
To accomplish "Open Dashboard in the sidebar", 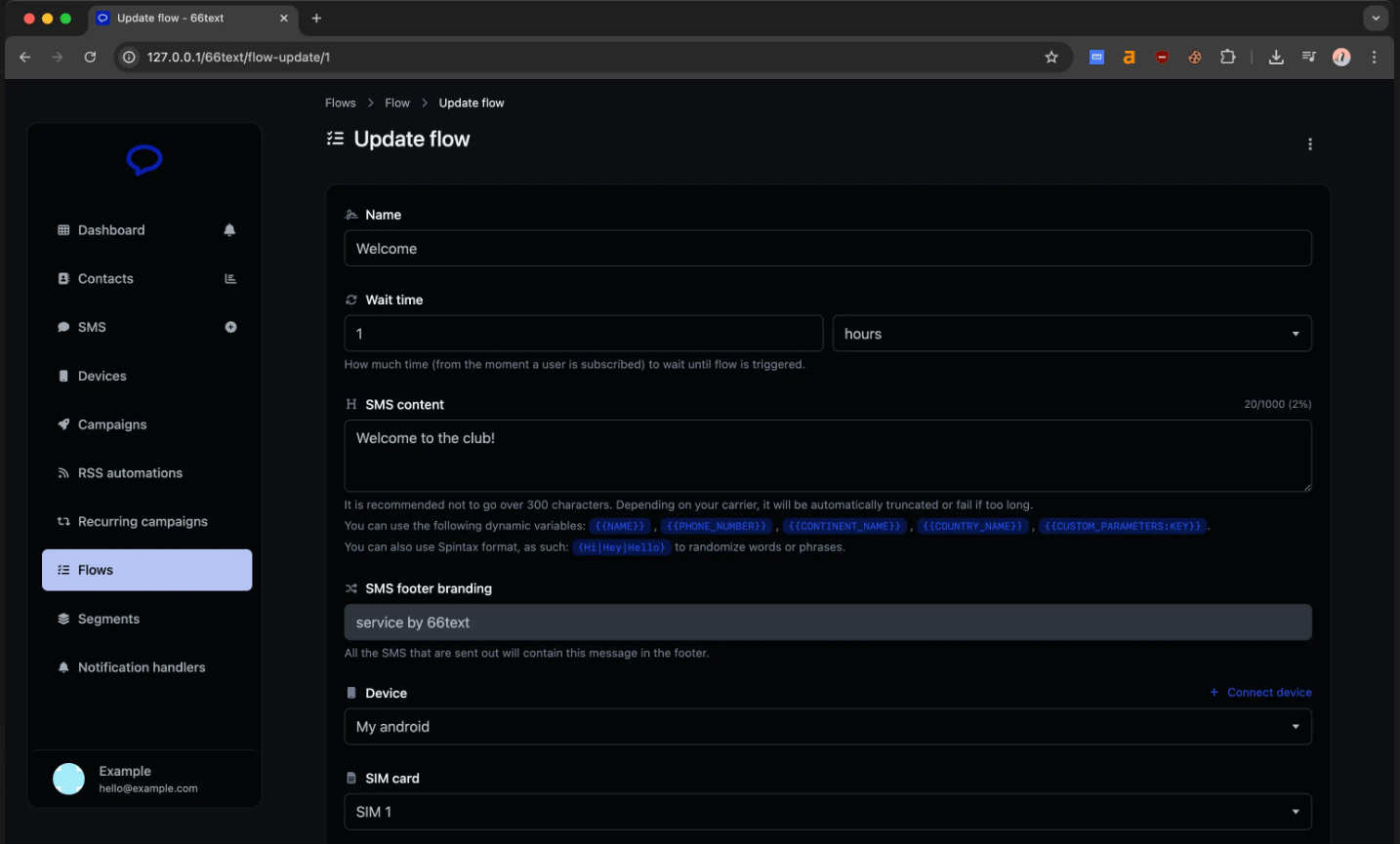I will click(111, 230).
